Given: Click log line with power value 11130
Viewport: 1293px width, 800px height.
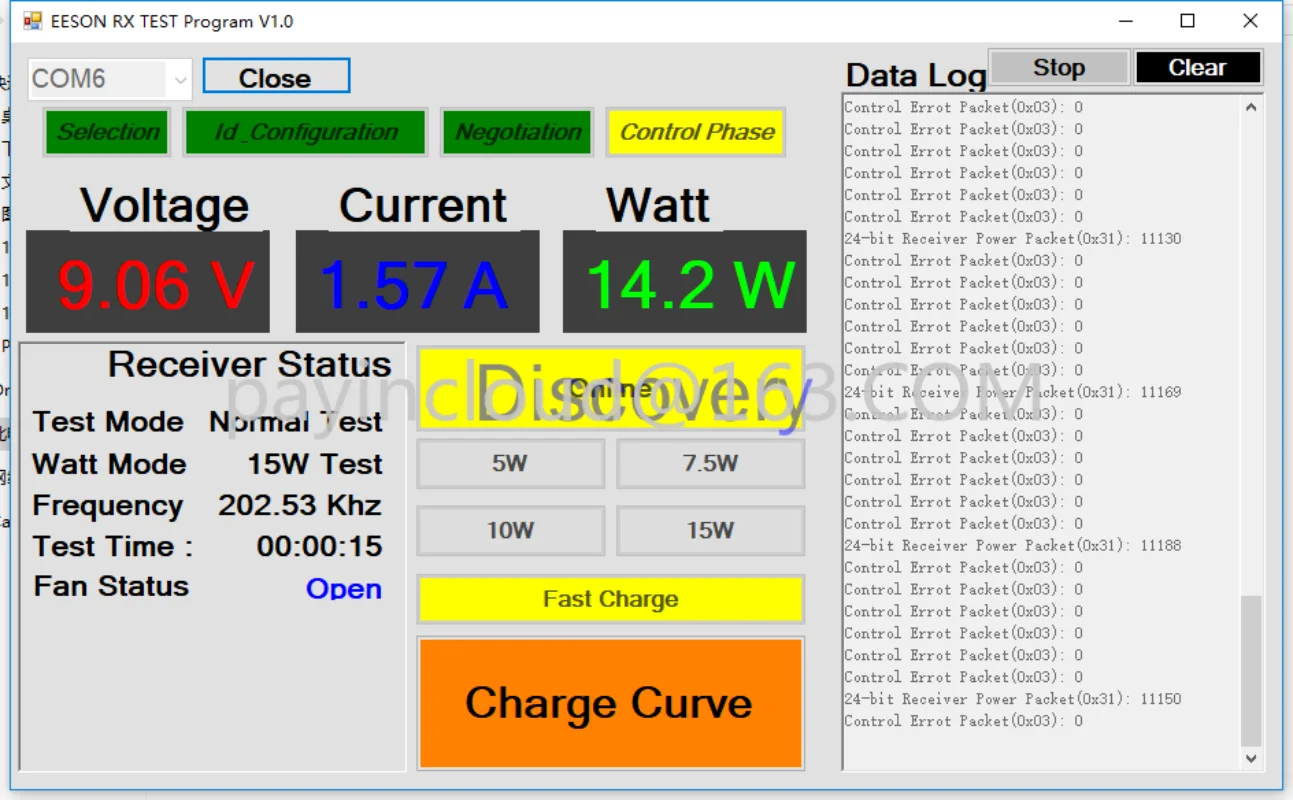Looking at the screenshot, I should tap(1012, 239).
